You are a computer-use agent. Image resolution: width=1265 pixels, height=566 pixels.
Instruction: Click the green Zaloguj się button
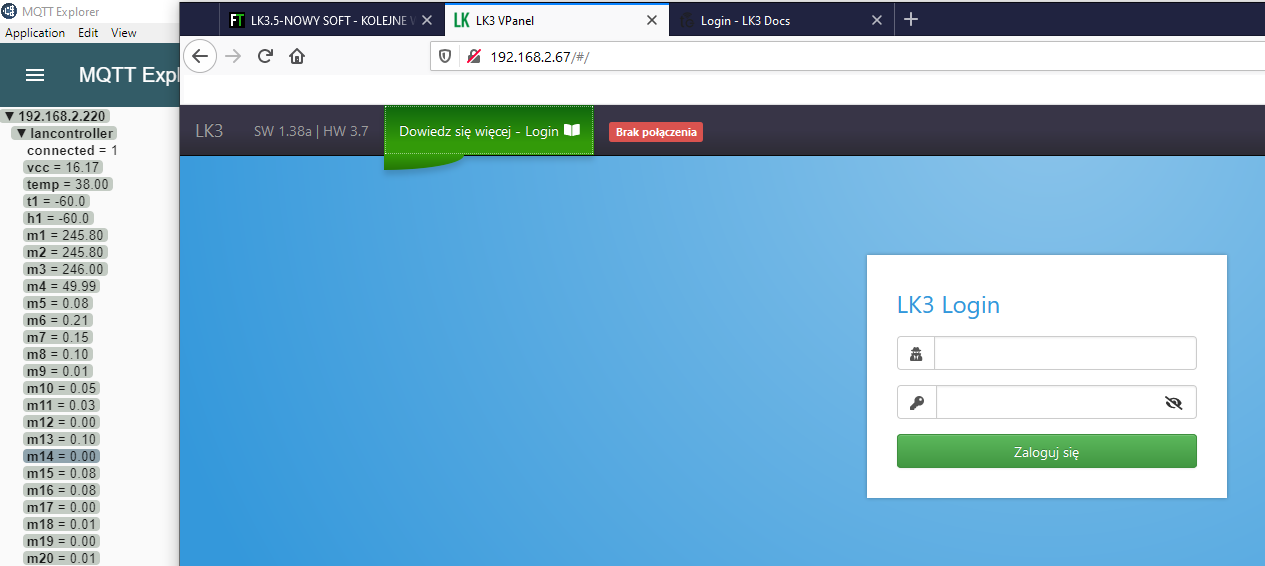point(1046,451)
